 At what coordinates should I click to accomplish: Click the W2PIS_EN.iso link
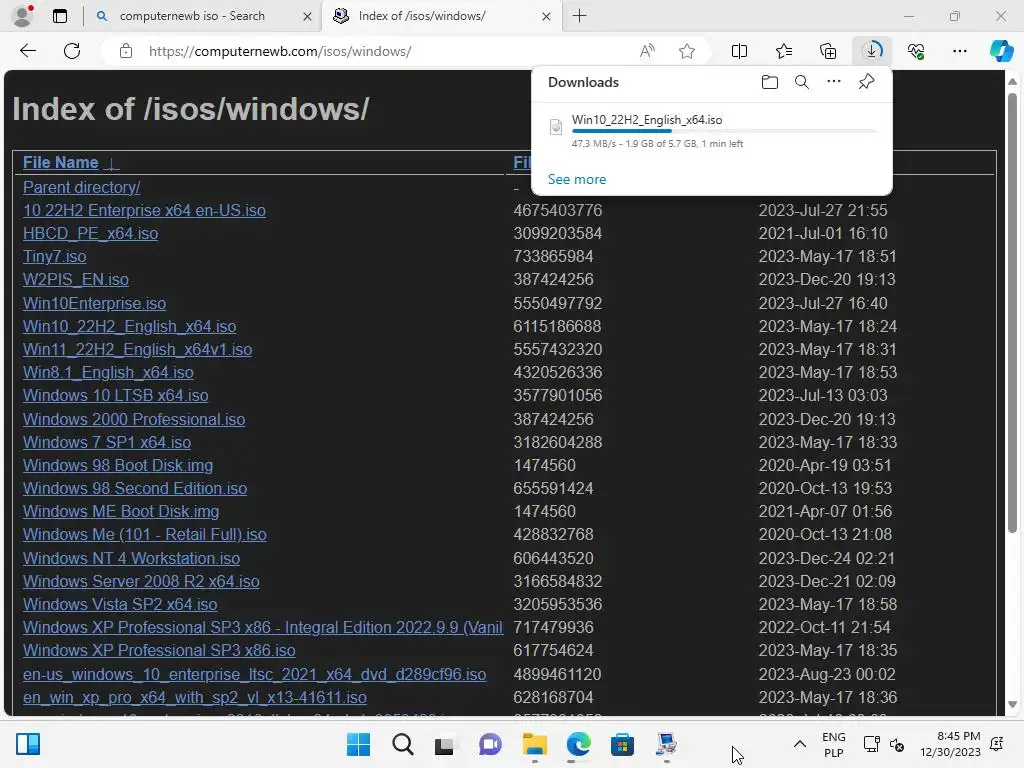[x=76, y=280]
